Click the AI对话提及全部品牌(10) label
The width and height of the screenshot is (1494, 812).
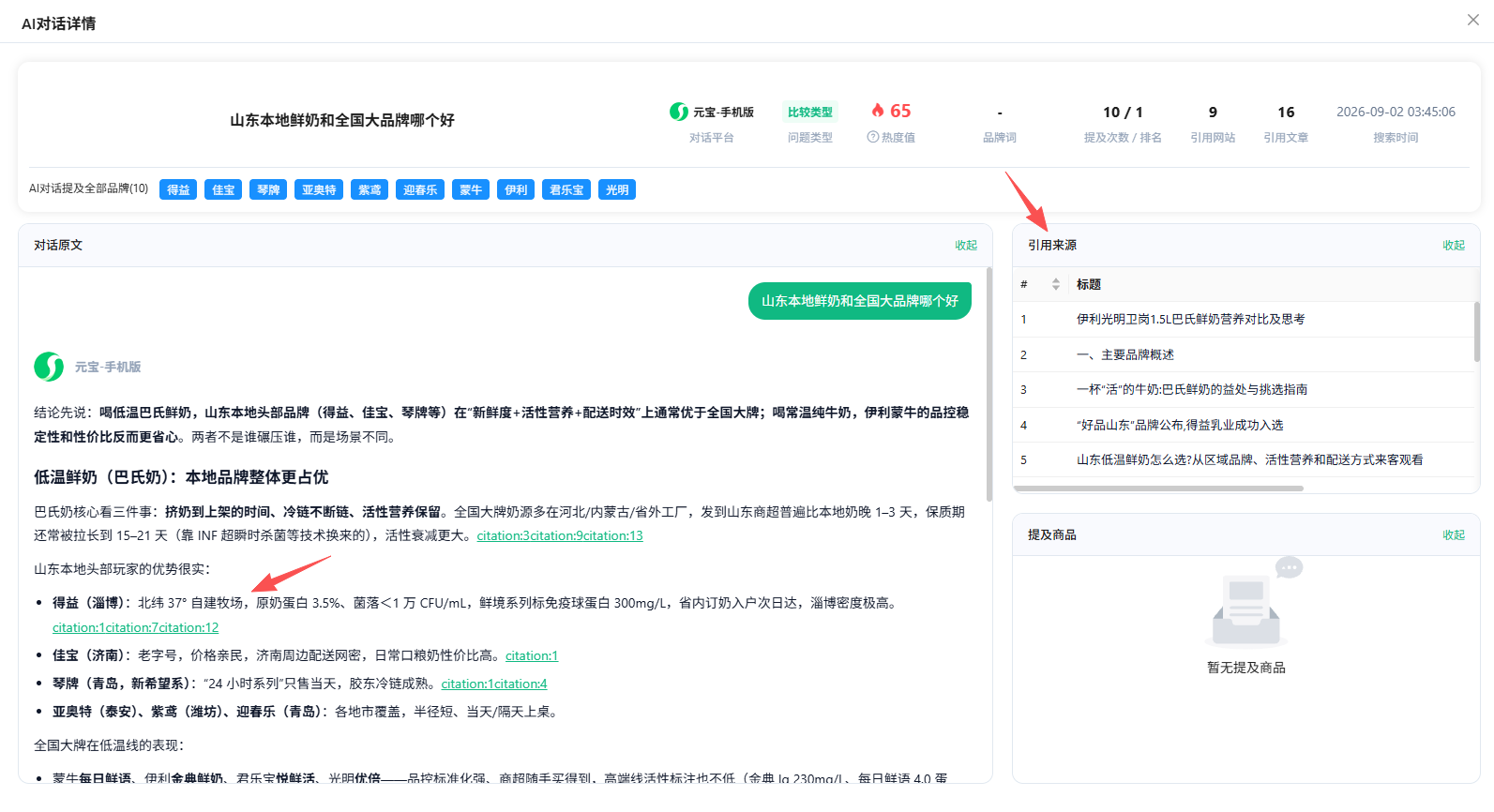[x=88, y=188]
